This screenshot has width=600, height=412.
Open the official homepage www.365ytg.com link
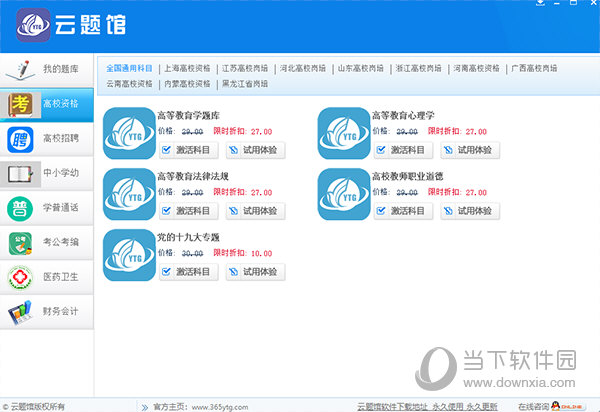click(220, 407)
